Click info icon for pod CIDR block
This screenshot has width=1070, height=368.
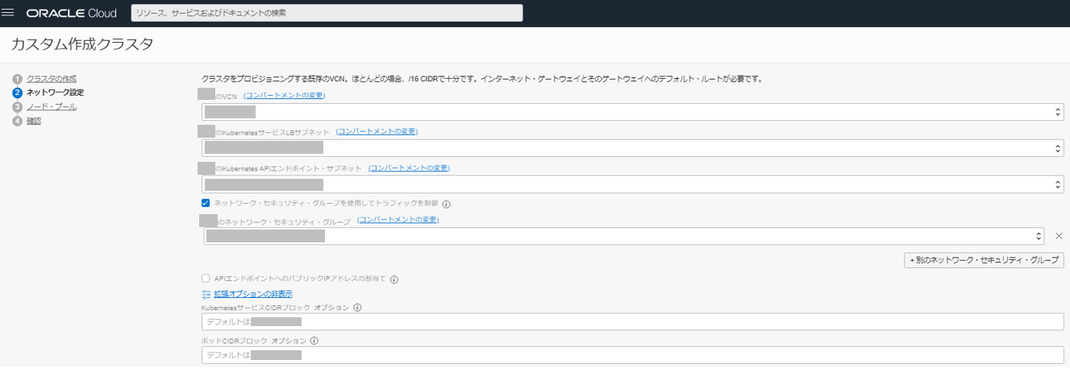314,341
